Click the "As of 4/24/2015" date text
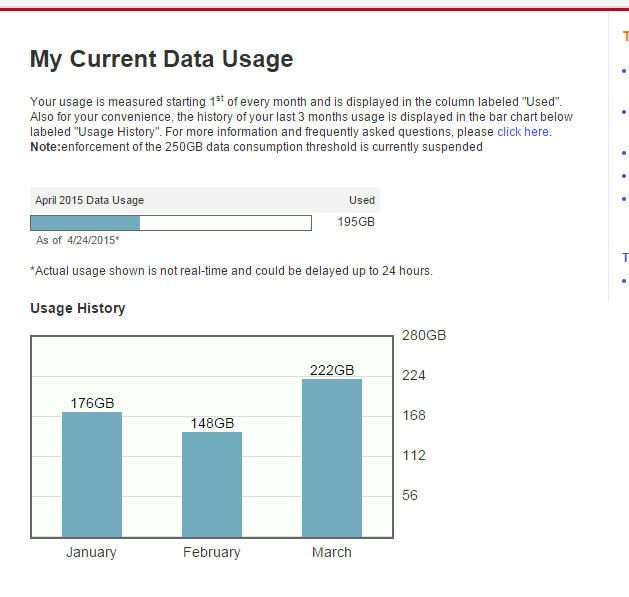This screenshot has width=629, height=597. point(78,240)
